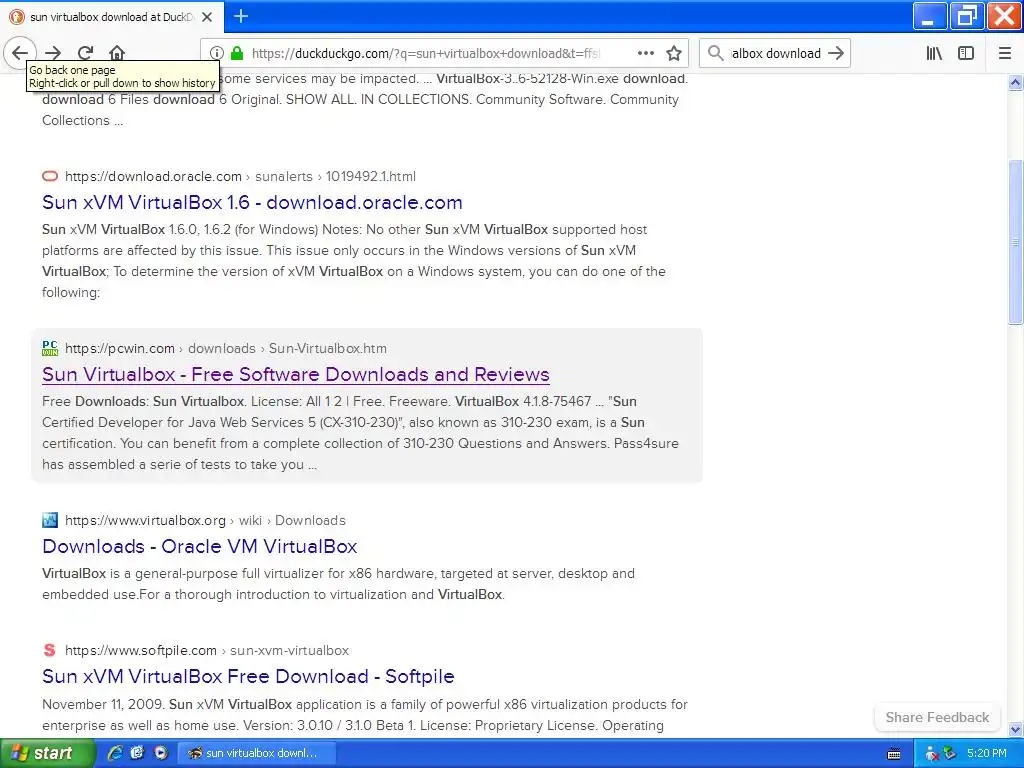Toggle the sidebar view icon
1024x768 pixels.
(x=966, y=54)
